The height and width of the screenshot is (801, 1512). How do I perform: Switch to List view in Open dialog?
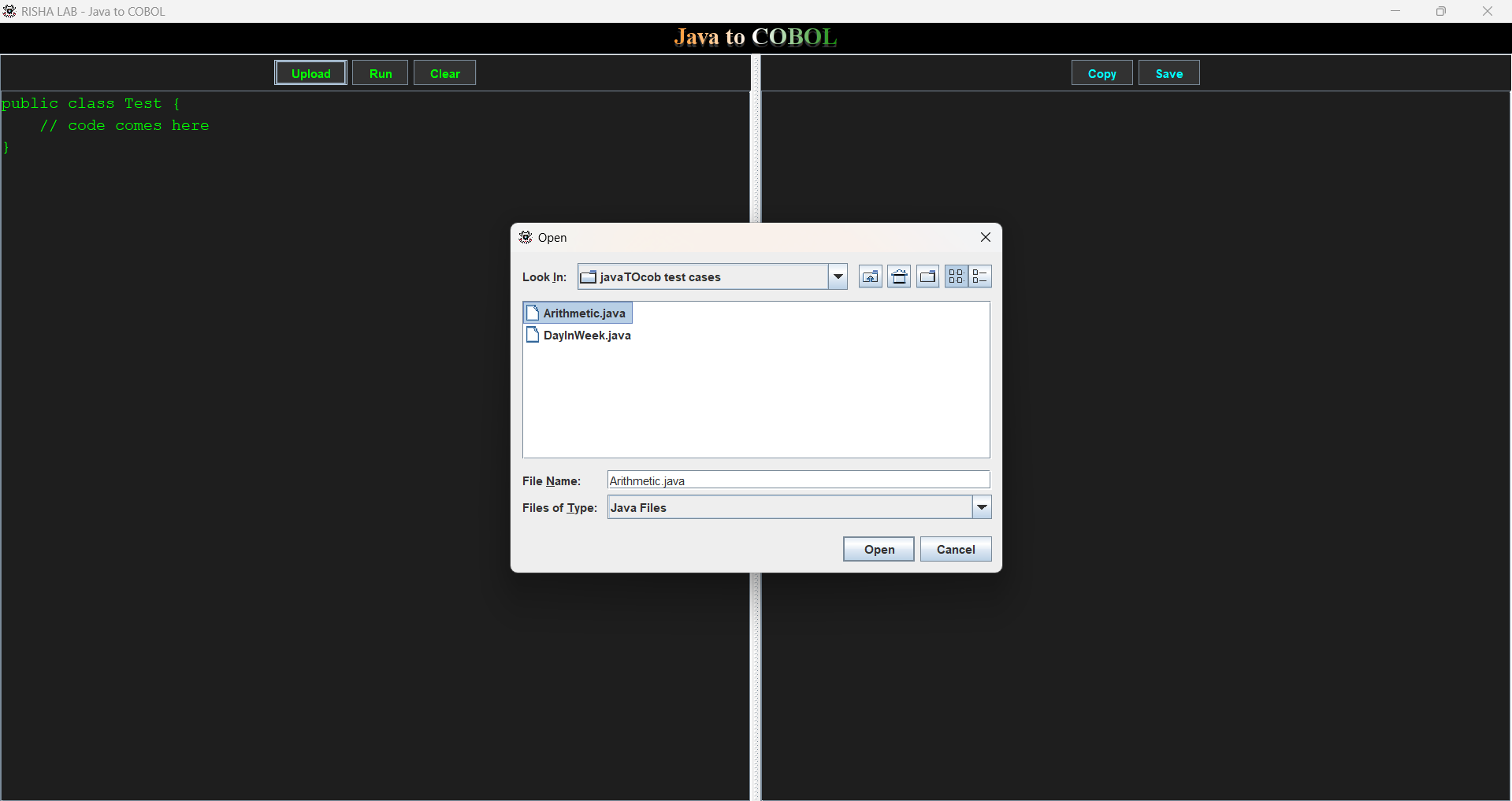point(956,276)
